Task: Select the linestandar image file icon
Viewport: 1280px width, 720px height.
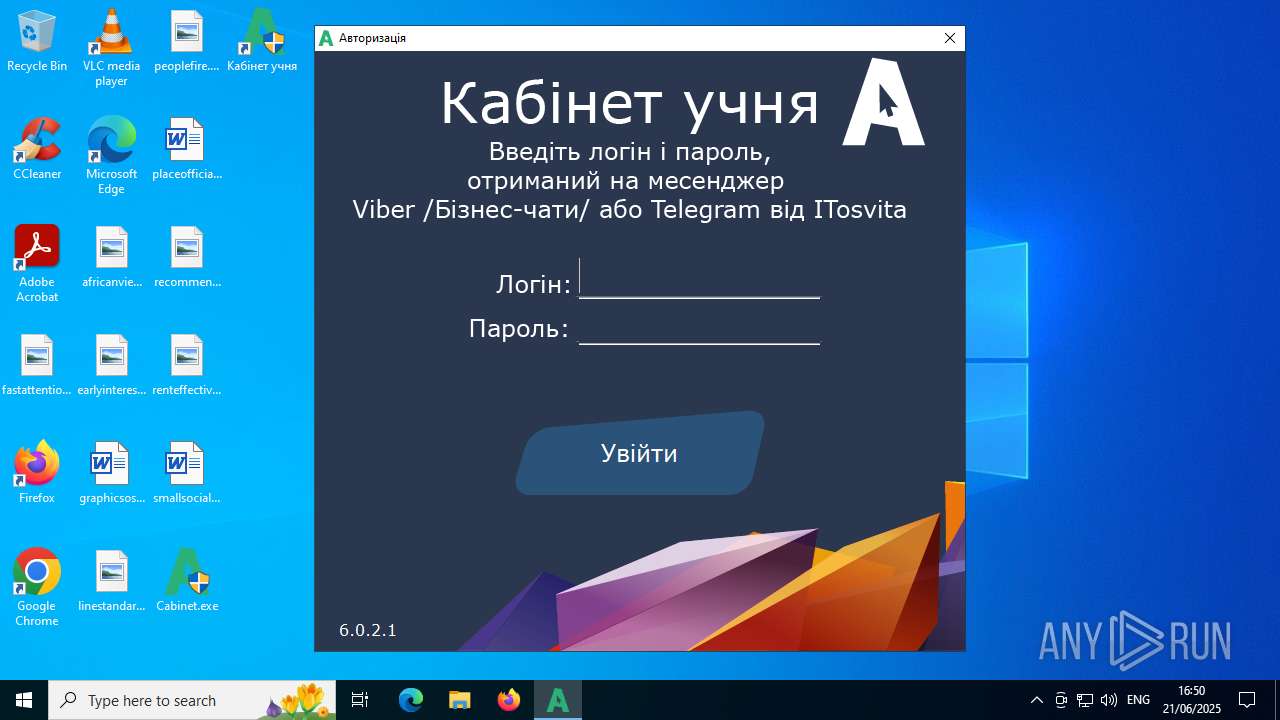Action: click(x=111, y=582)
